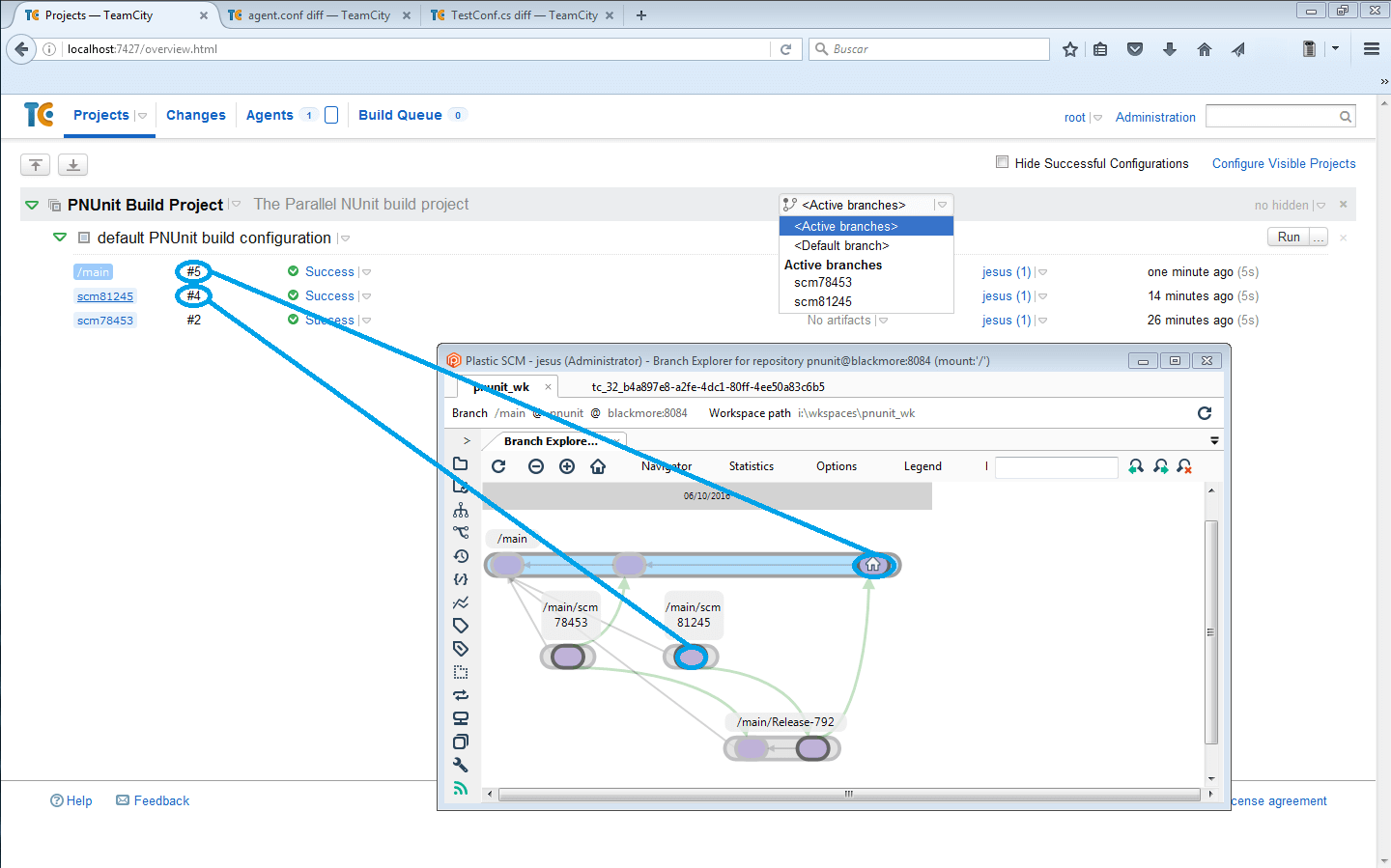Open the Configure Visible Projects link
The width and height of the screenshot is (1391, 868).
1283,163
